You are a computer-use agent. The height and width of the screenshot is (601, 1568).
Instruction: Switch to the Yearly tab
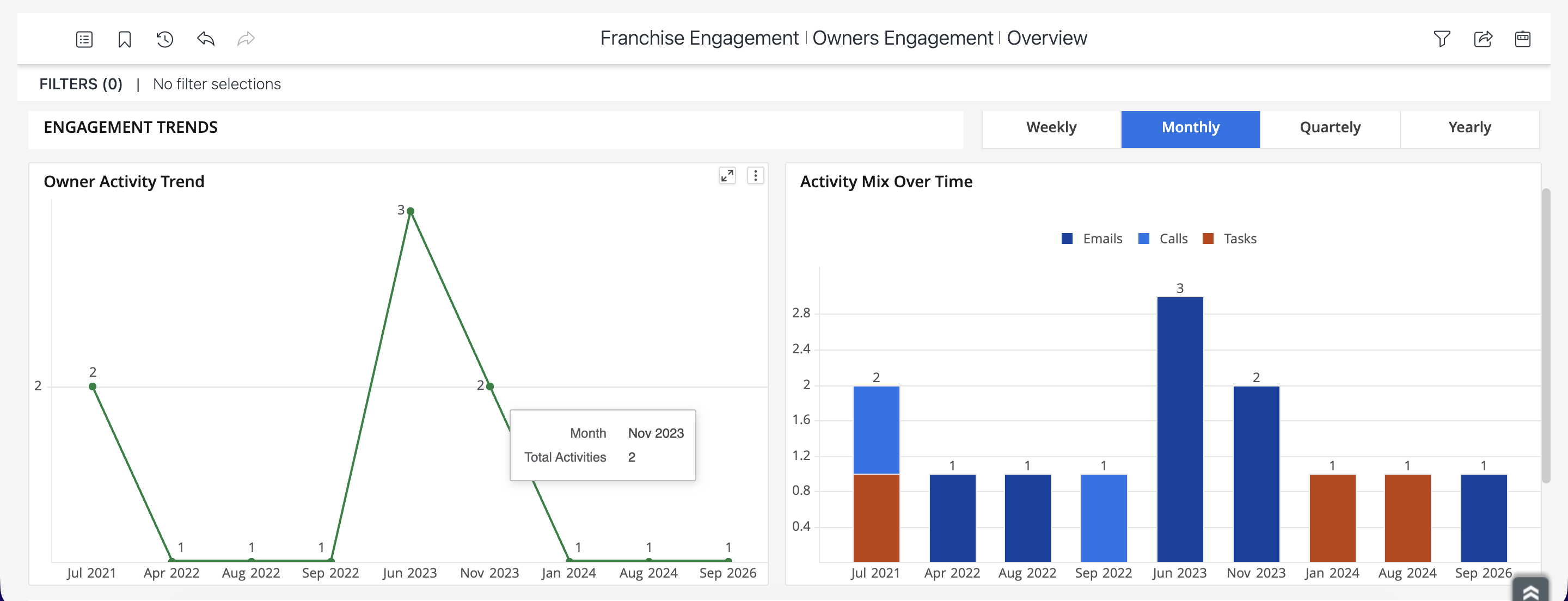pos(1469,128)
